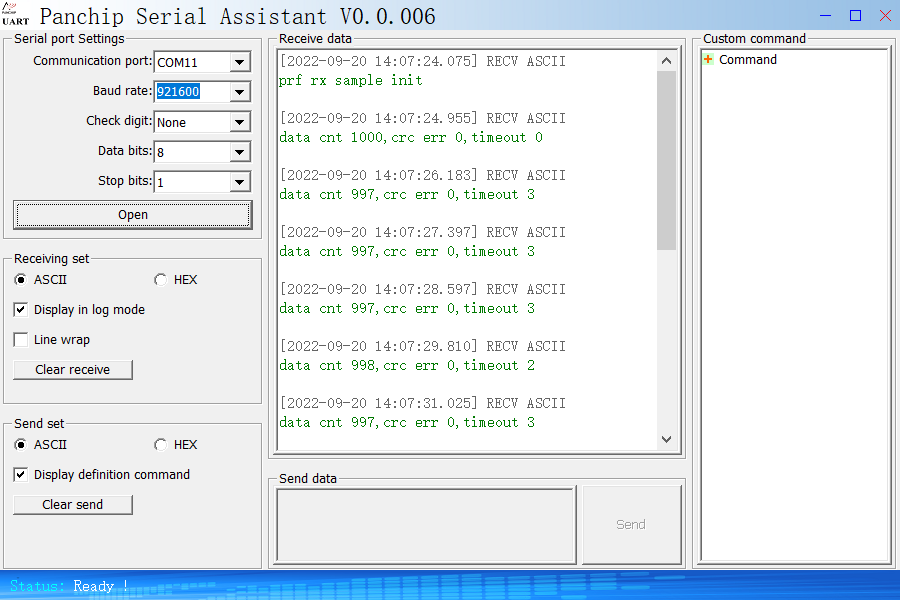Click the 921600 baud rate field

pos(193,92)
